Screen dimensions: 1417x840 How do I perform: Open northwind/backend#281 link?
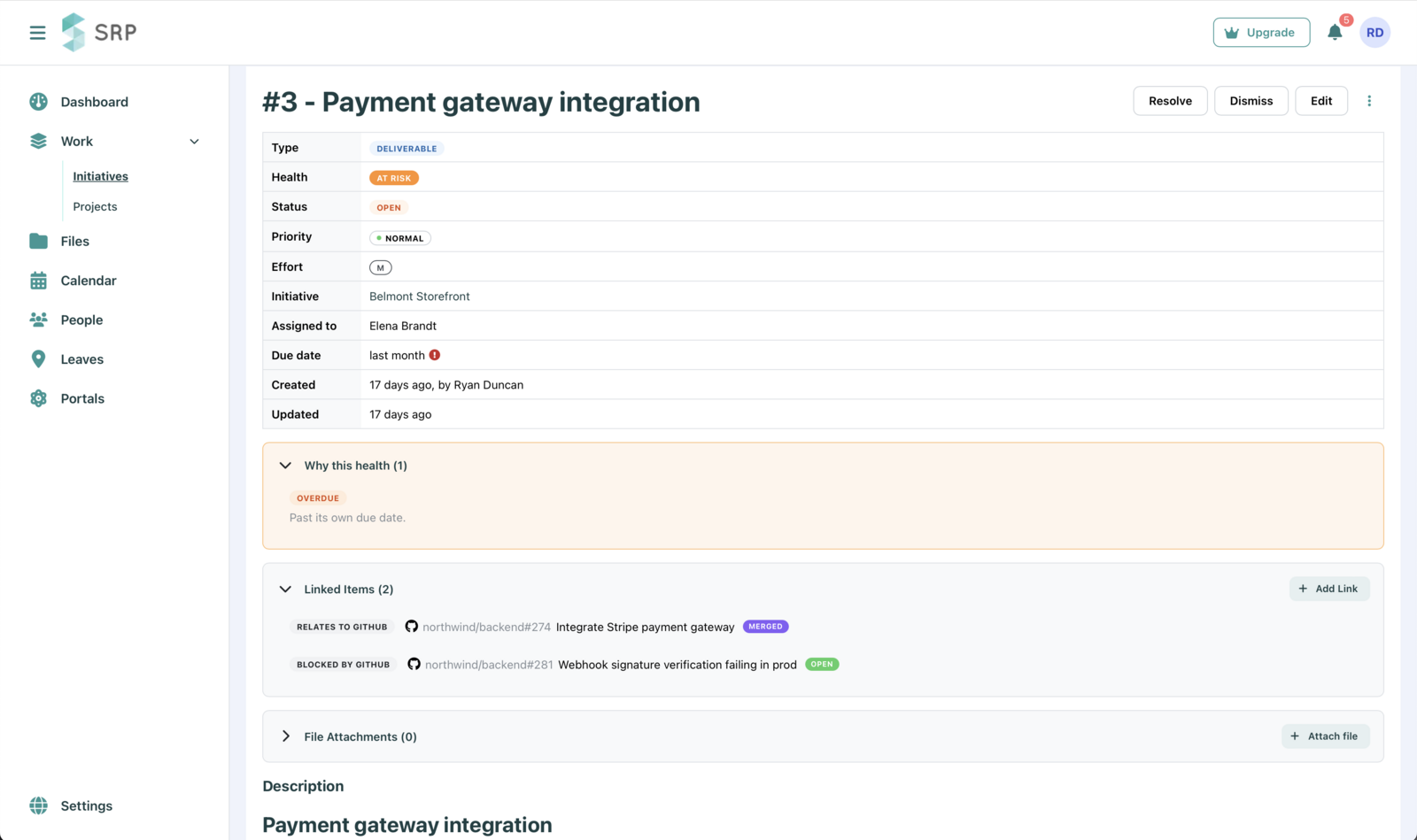click(489, 665)
